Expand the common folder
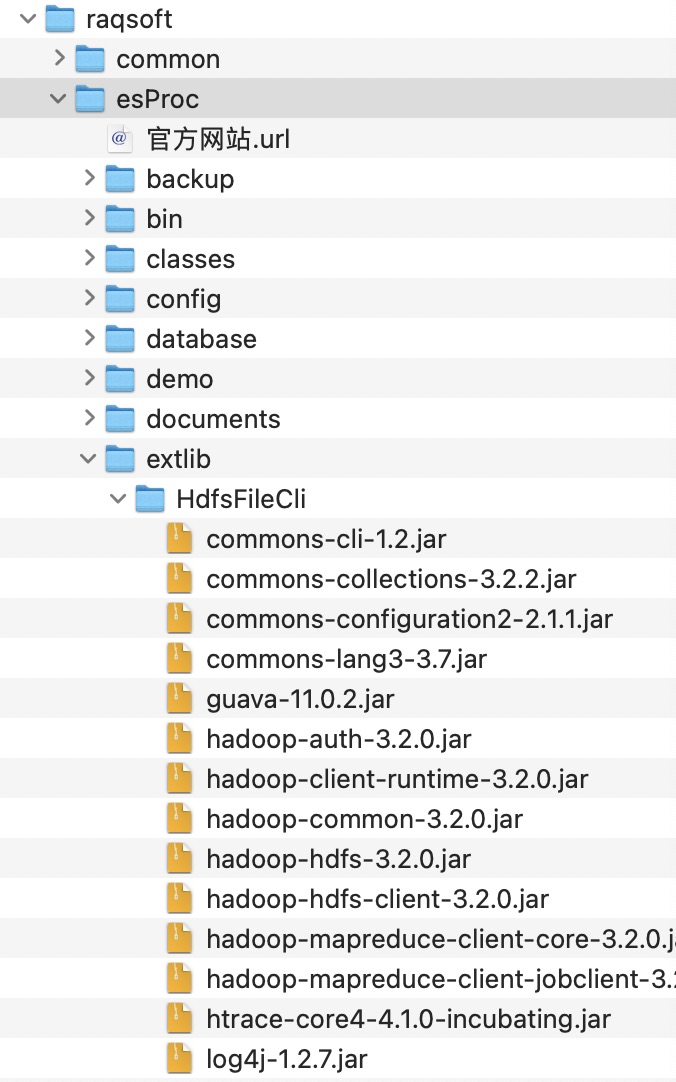This screenshot has width=676, height=1082. (60, 59)
